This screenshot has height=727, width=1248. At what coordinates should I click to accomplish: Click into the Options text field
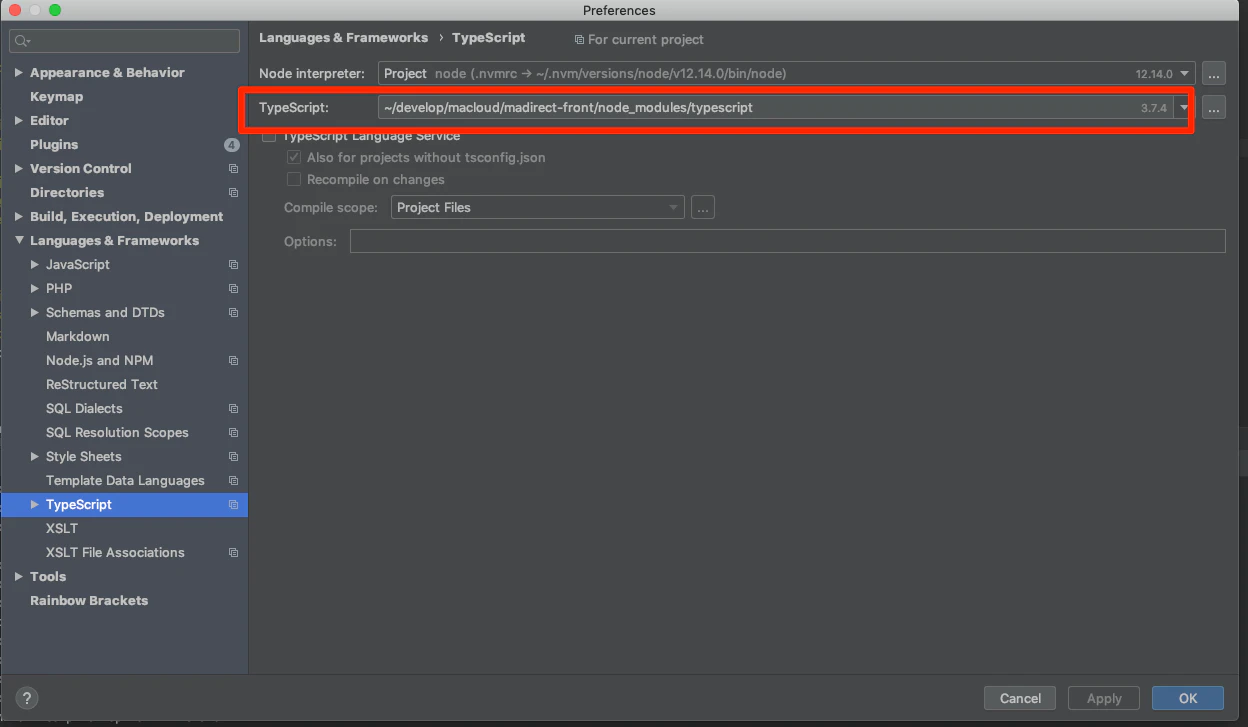tap(787, 241)
